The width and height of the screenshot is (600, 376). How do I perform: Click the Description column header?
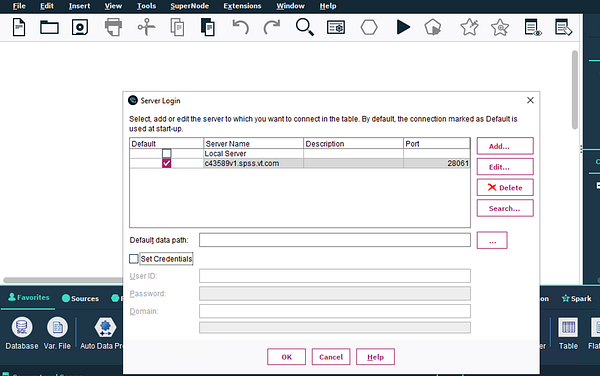coord(353,143)
